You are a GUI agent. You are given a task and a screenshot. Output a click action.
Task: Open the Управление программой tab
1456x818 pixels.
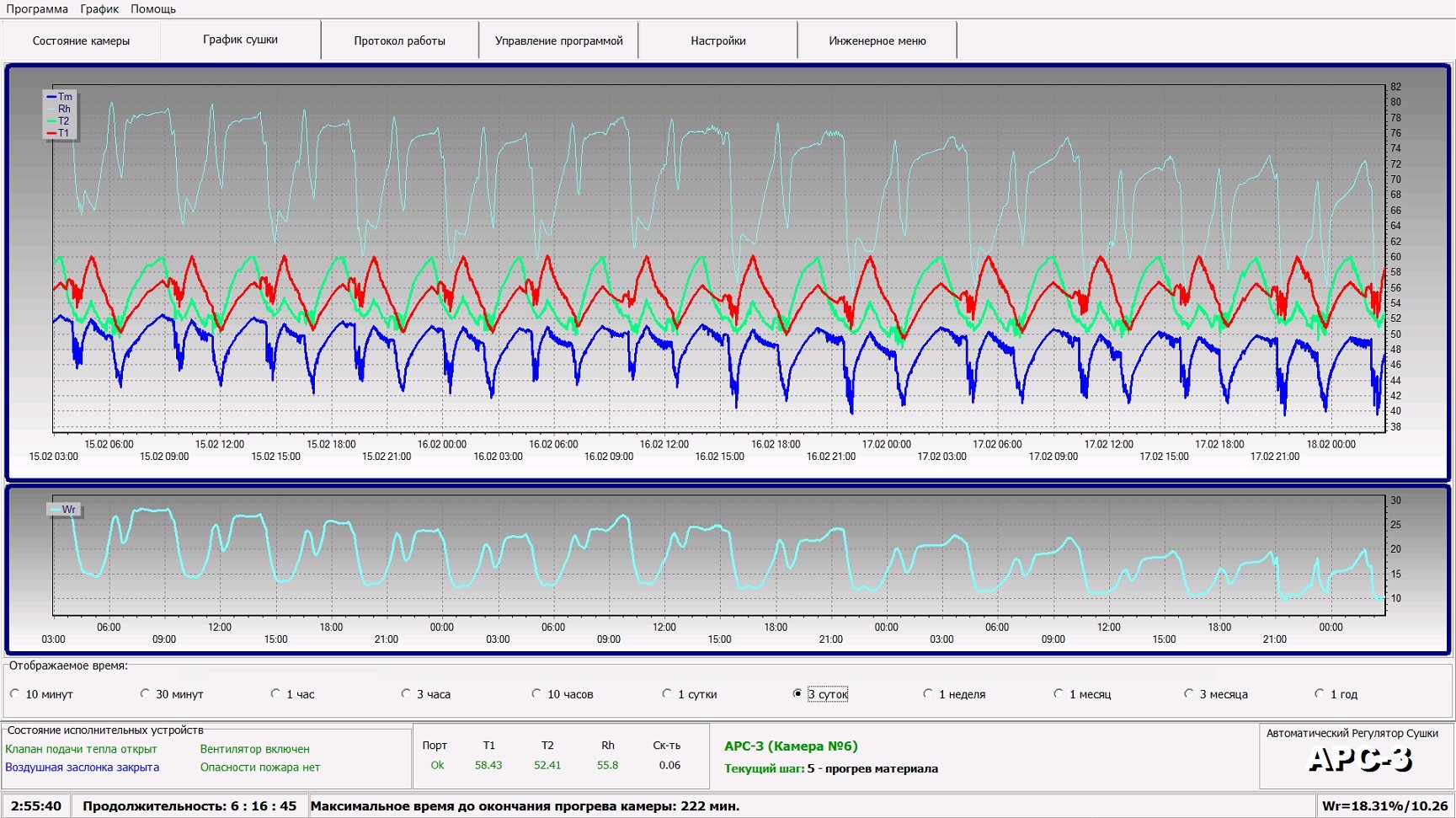[558, 40]
